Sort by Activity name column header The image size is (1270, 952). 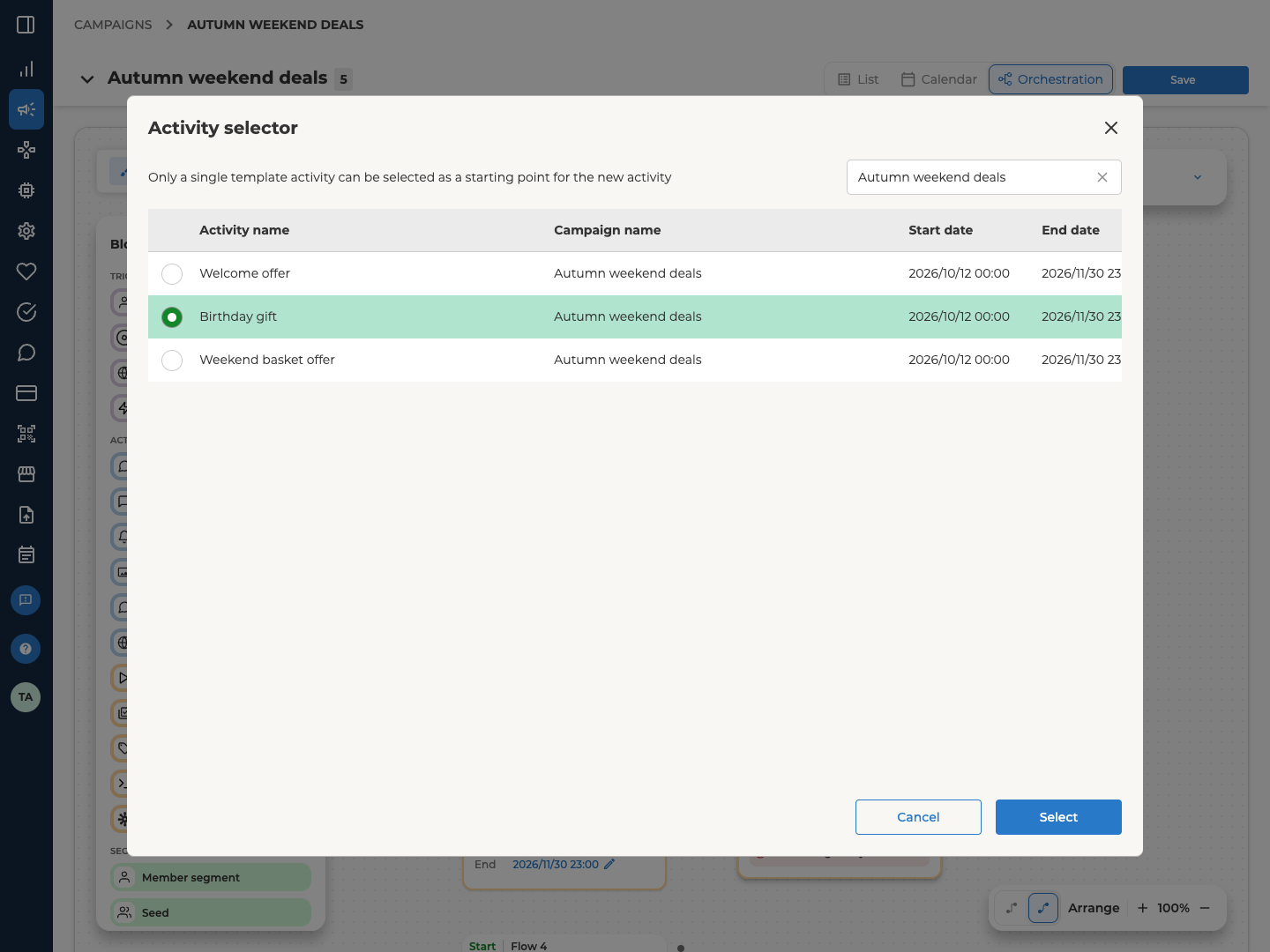click(x=244, y=230)
